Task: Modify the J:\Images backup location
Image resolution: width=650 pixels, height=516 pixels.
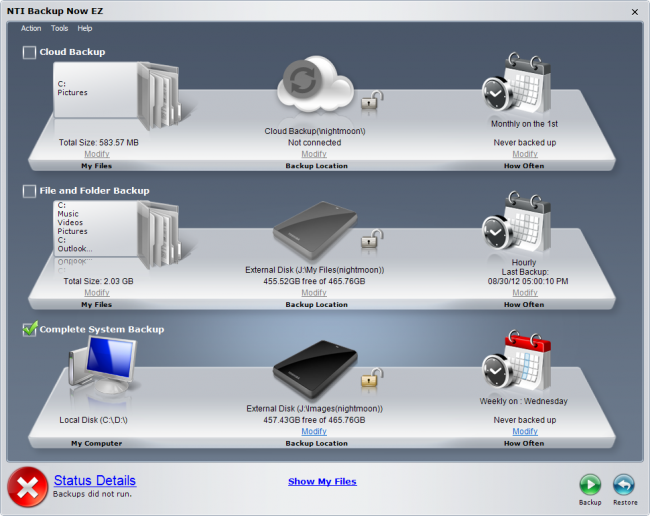Action: coord(314,431)
